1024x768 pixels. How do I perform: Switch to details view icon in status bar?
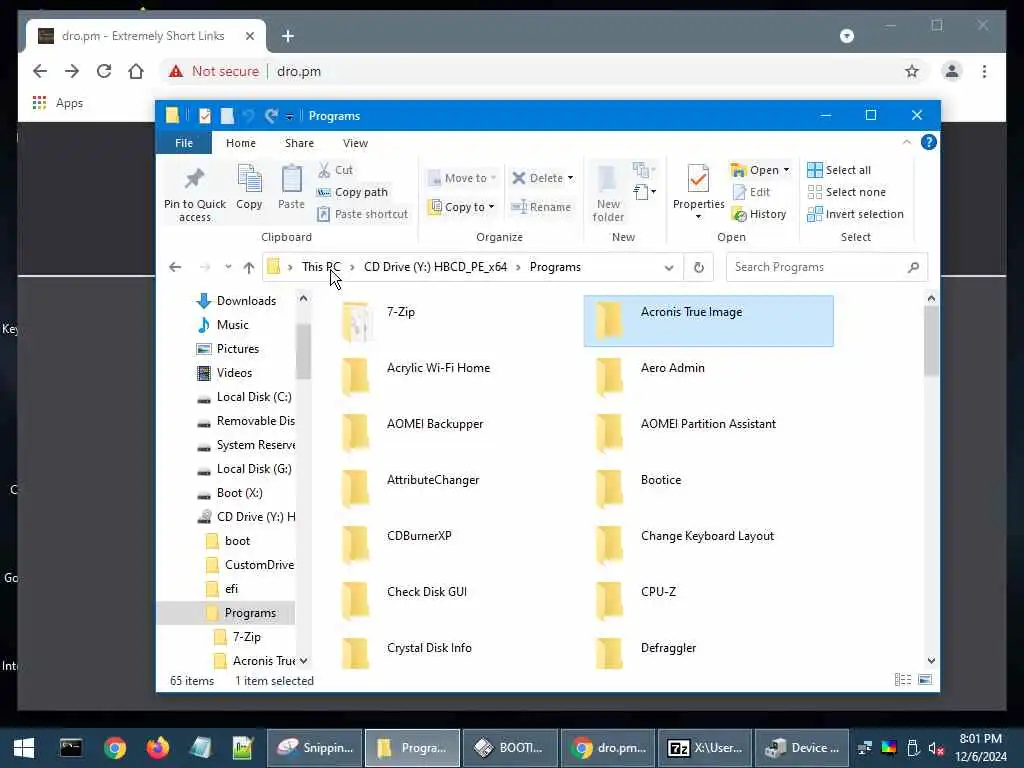(x=903, y=680)
